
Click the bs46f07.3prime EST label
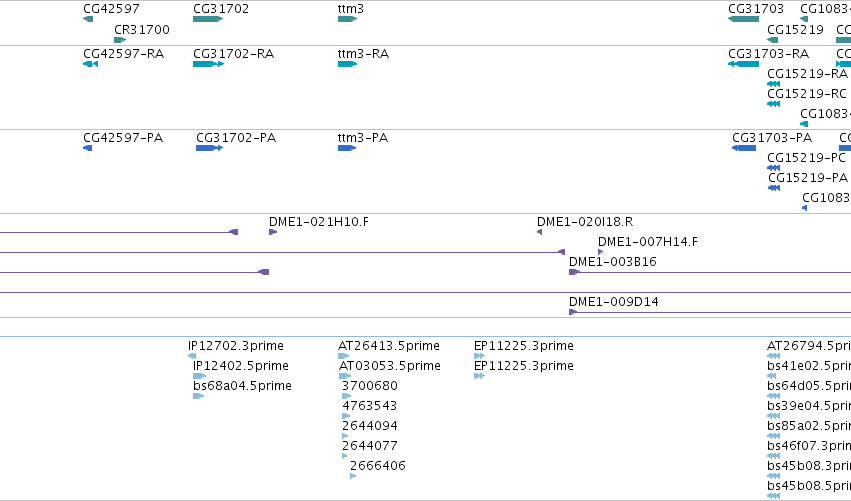[809, 446]
